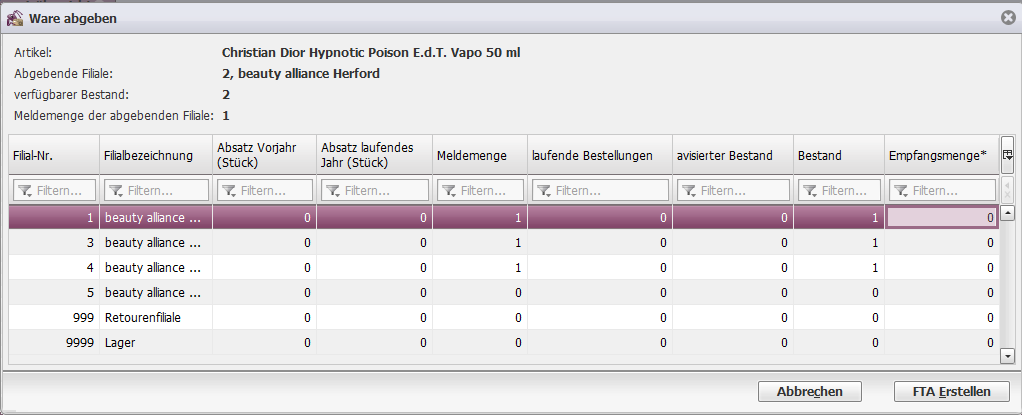
Task: Sort by Absatz Vorjahr (Stück) column header
Action: tap(262, 155)
